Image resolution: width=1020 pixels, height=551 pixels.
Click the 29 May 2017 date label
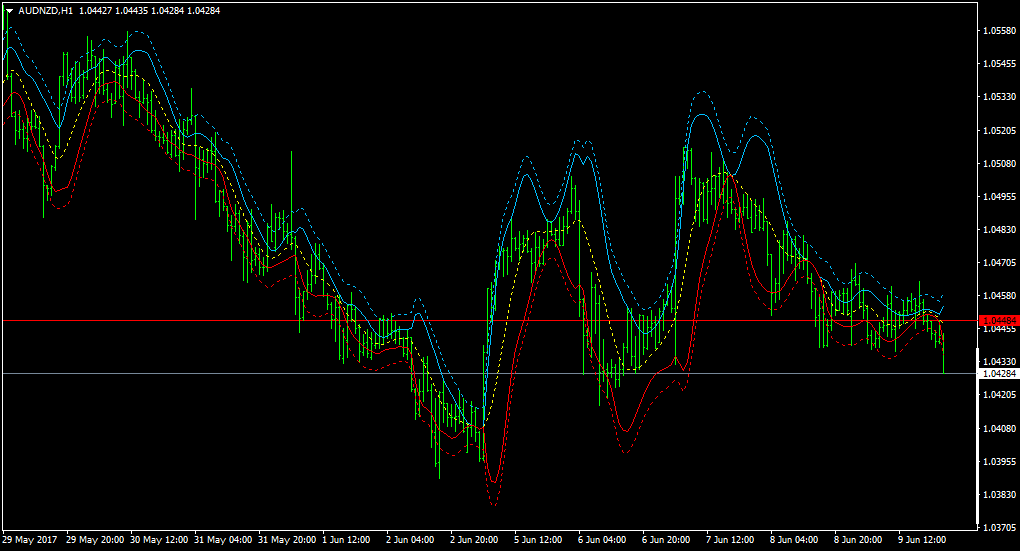(x=30, y=540)
